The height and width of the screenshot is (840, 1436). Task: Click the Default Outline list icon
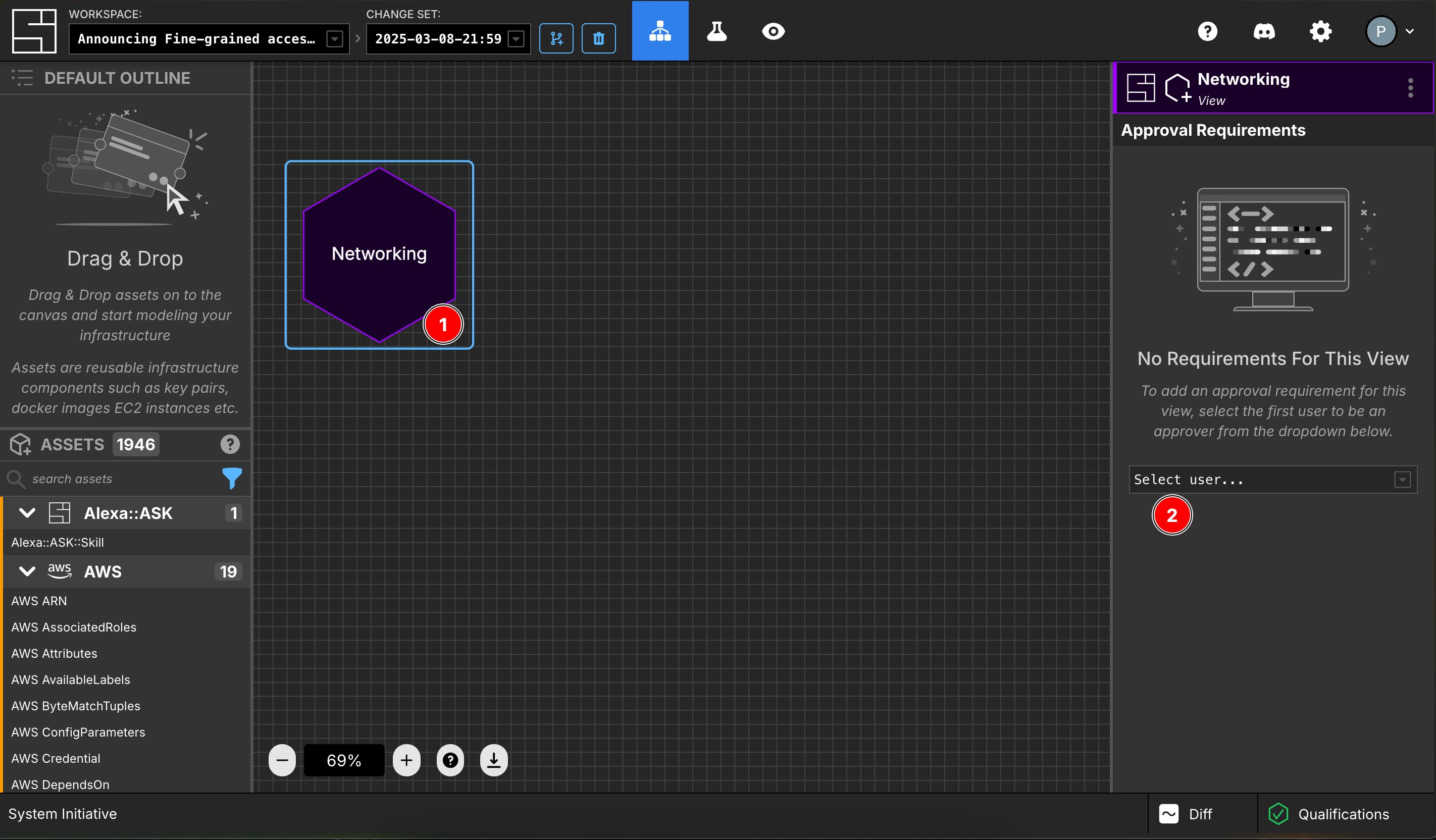click(22, 78)
